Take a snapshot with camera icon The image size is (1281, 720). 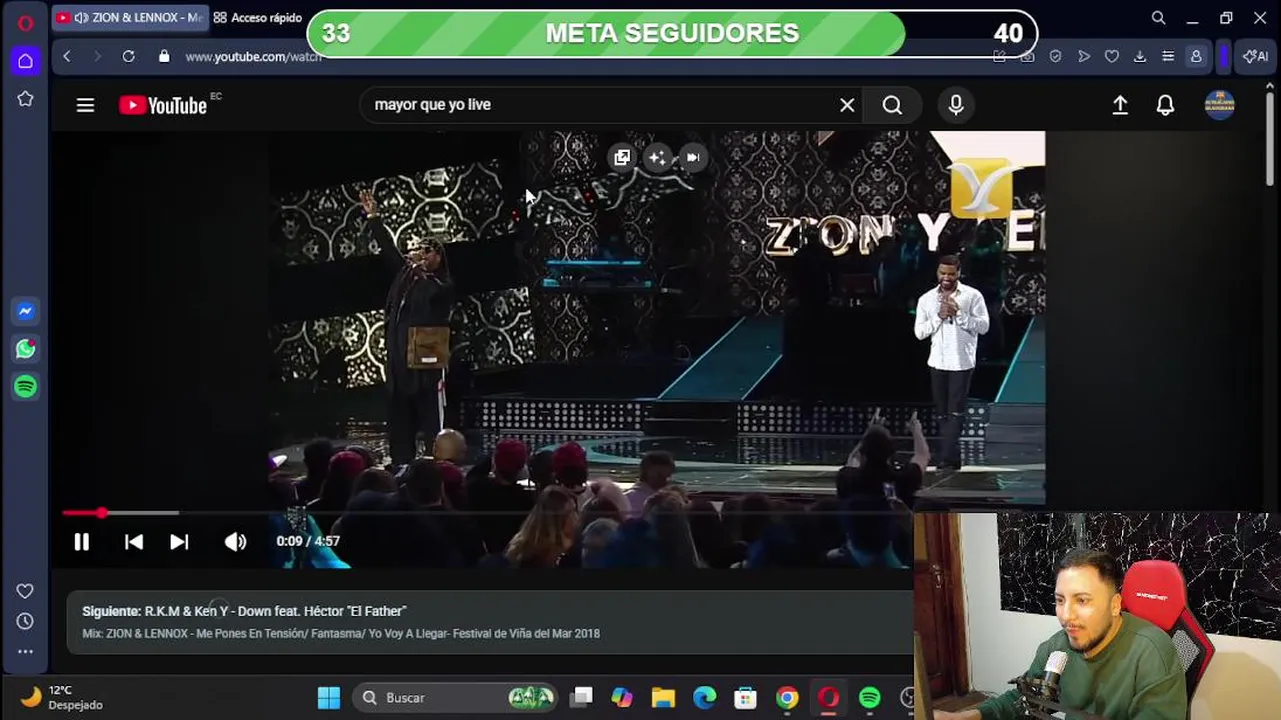tap(1028, 57)
